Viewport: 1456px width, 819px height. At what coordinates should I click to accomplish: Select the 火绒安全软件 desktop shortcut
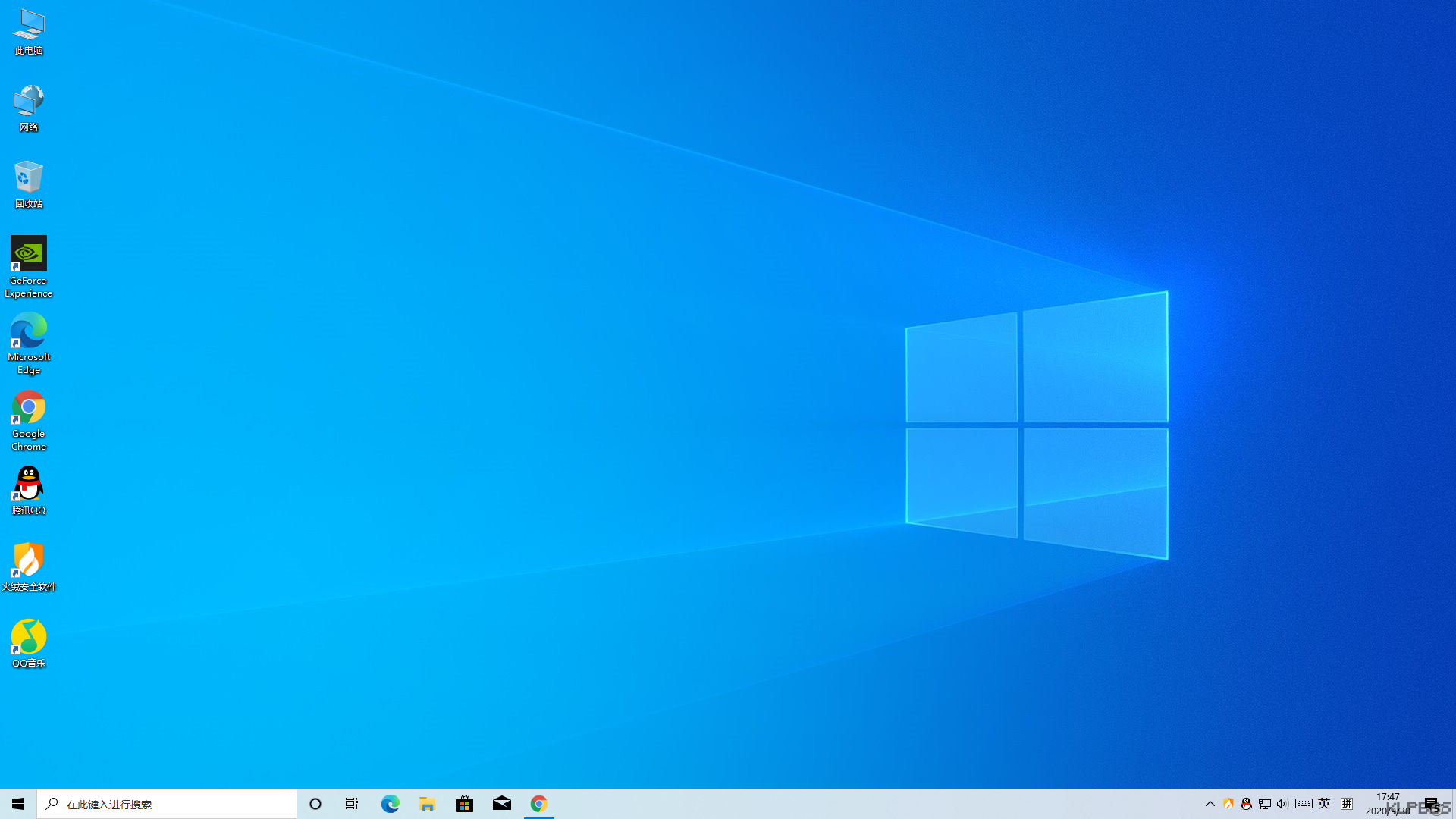click(29, 567)
